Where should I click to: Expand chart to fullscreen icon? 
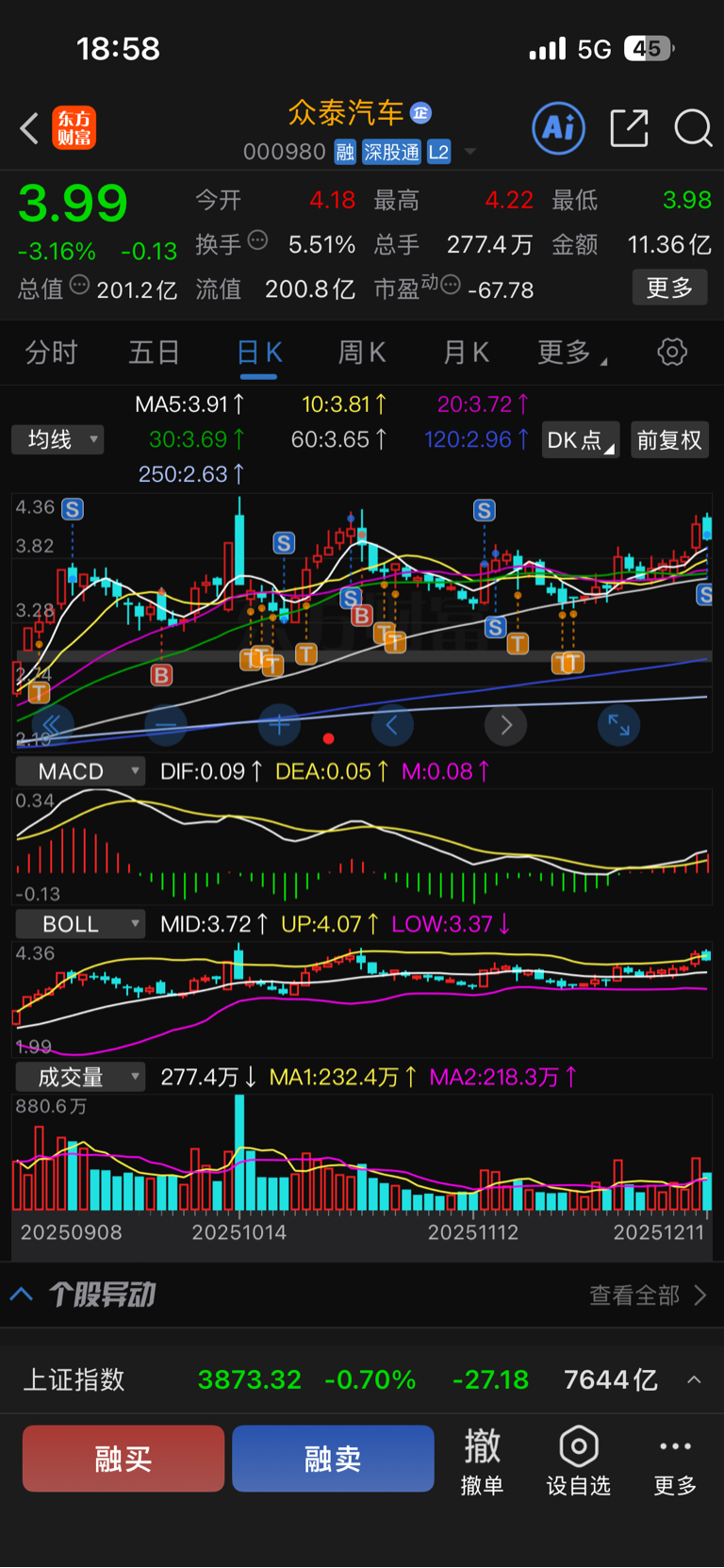619,725
